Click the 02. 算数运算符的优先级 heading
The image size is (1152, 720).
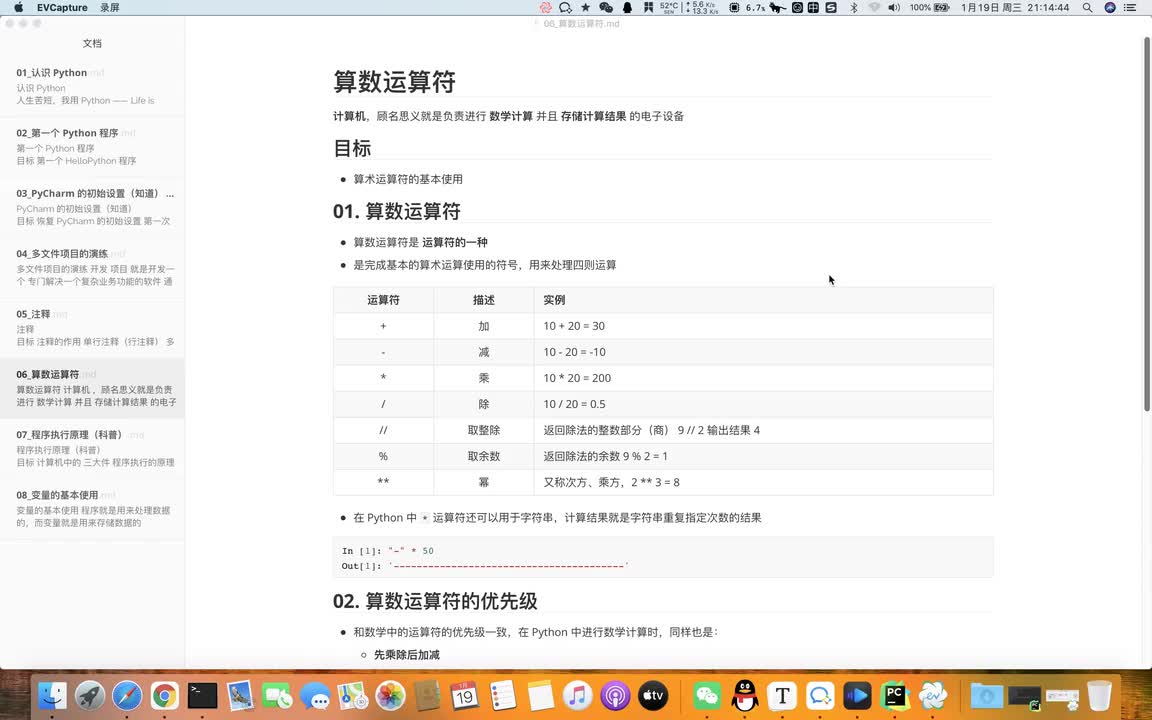[x=435, y=601]
